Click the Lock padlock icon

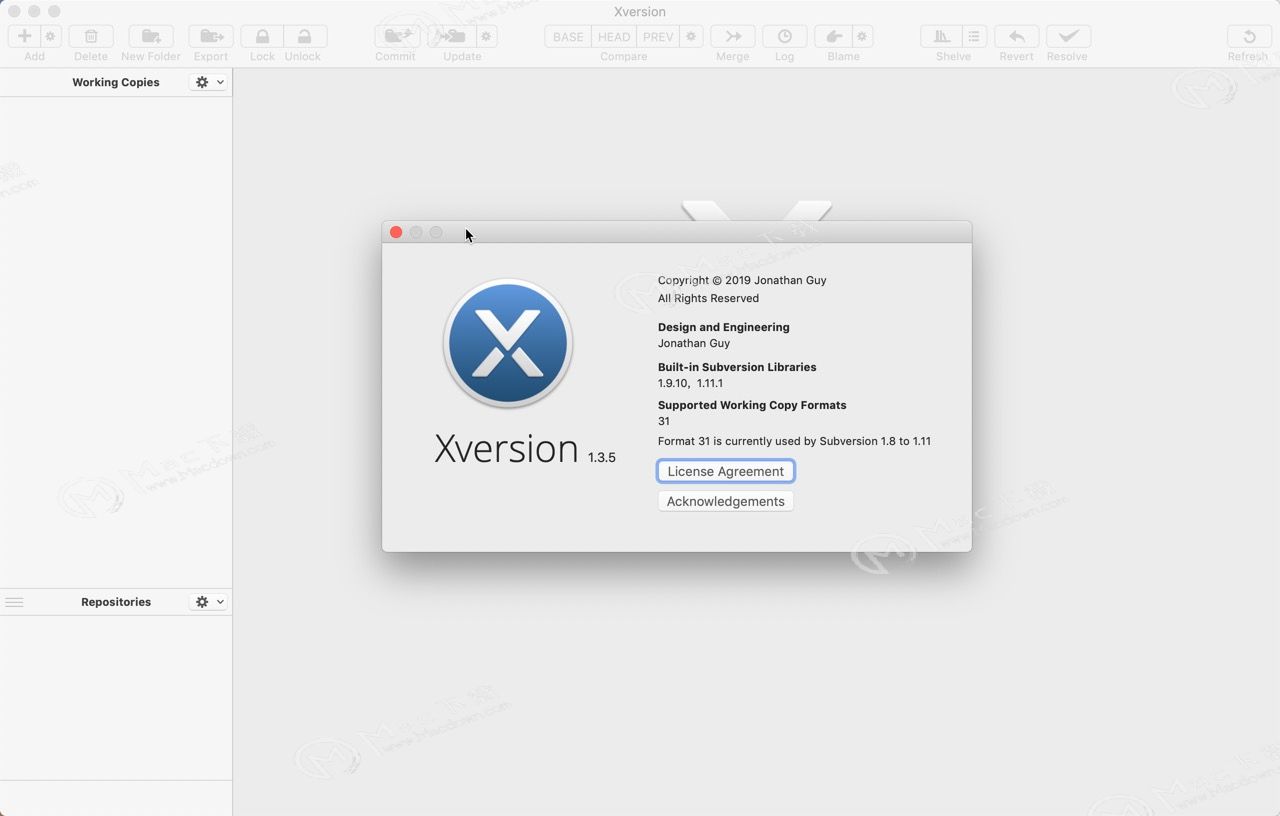tap(262, 36)
